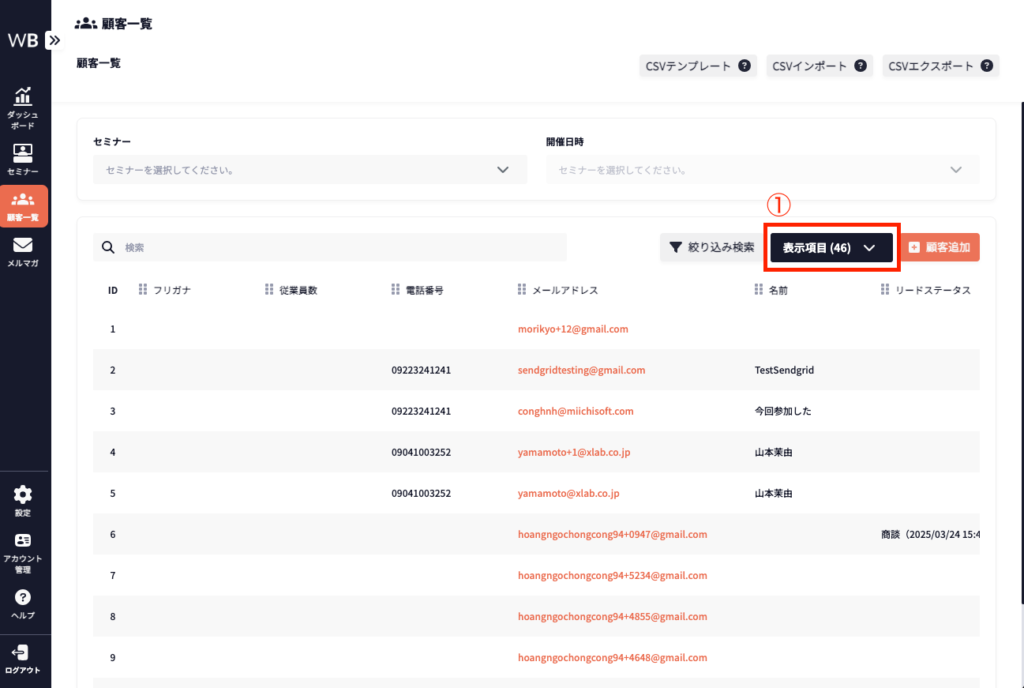Click the 顧客追加 button
This screenshot has width=1024, height=688.
tap(939, 247)
